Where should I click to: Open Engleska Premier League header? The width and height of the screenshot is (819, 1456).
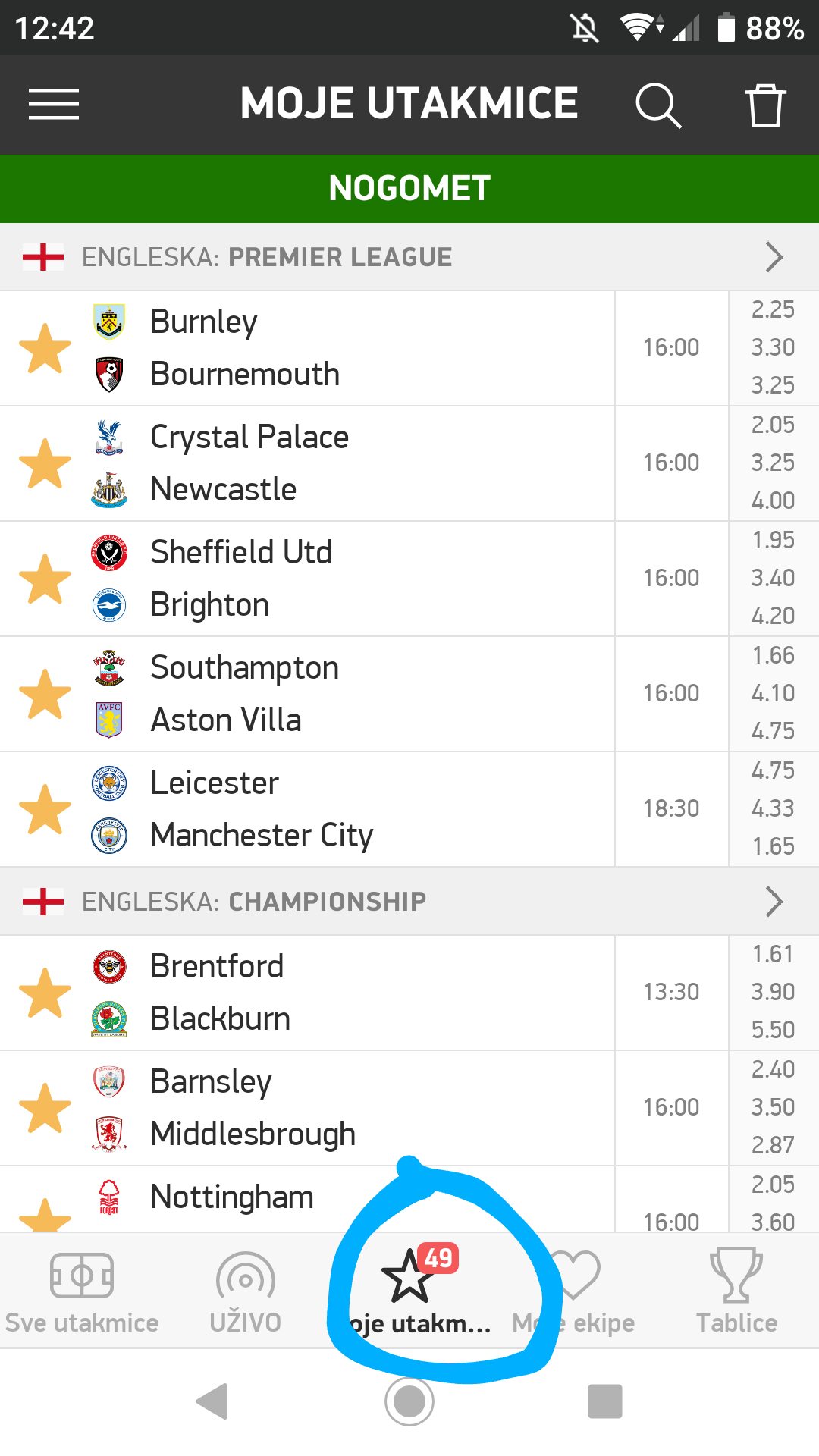coord(267,257)
